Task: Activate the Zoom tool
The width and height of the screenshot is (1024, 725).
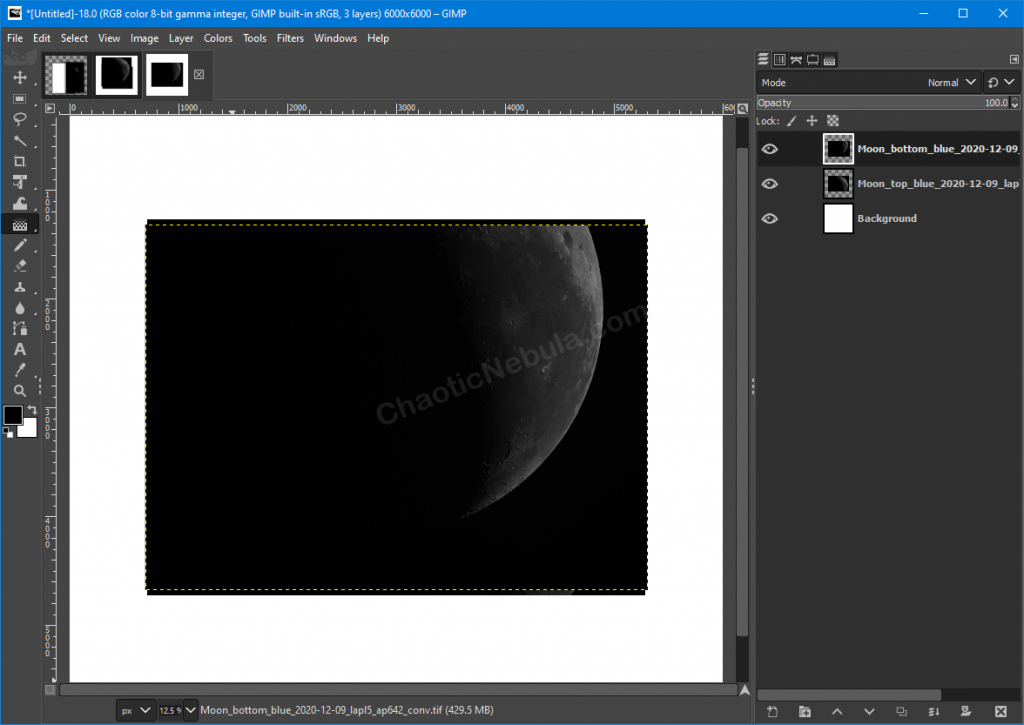Action: (20, 391)
